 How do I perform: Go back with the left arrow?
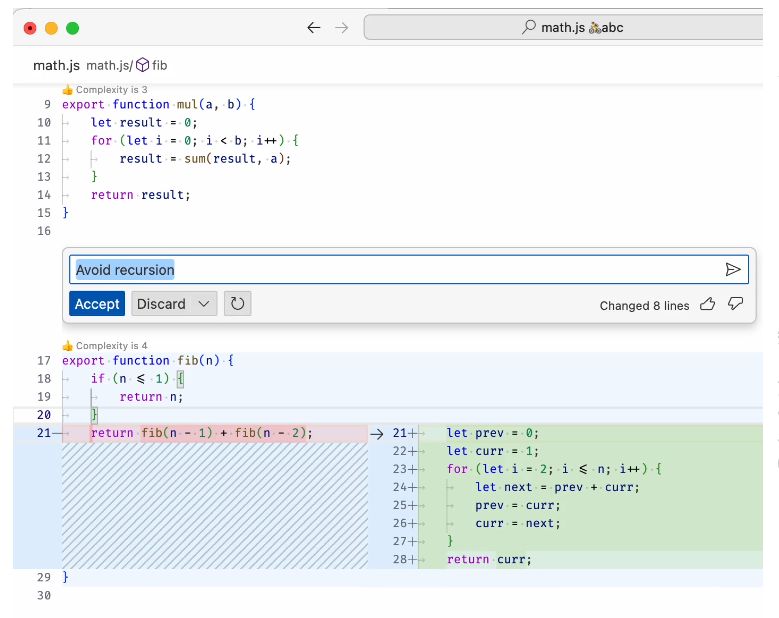[x=313, y=28]
